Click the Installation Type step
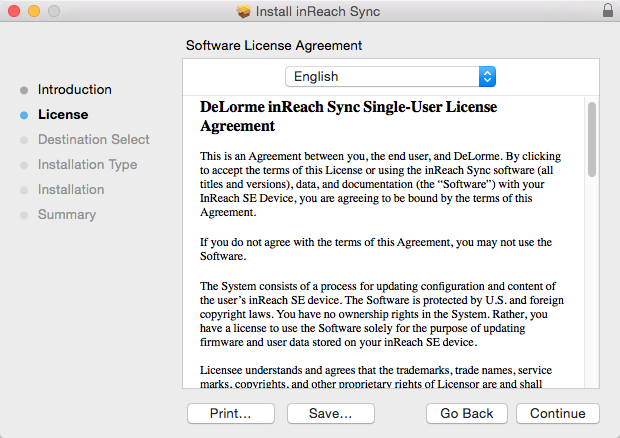This screenshot has height=438, width=620. coord(87,164)
